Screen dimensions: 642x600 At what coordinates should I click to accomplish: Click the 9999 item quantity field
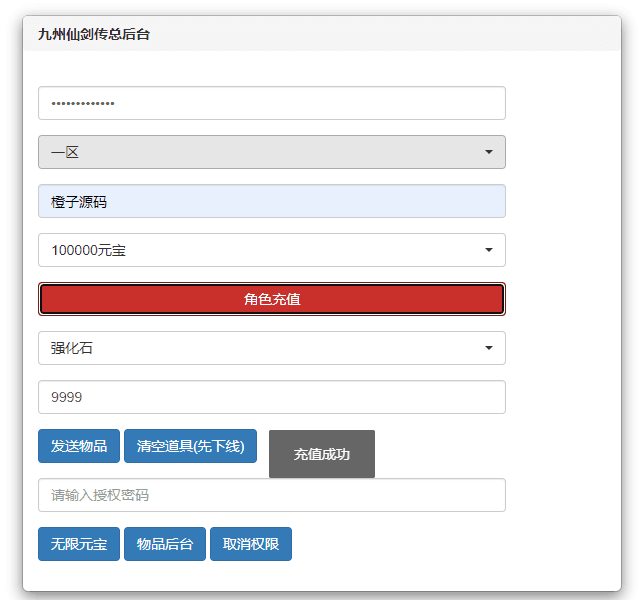271,397
